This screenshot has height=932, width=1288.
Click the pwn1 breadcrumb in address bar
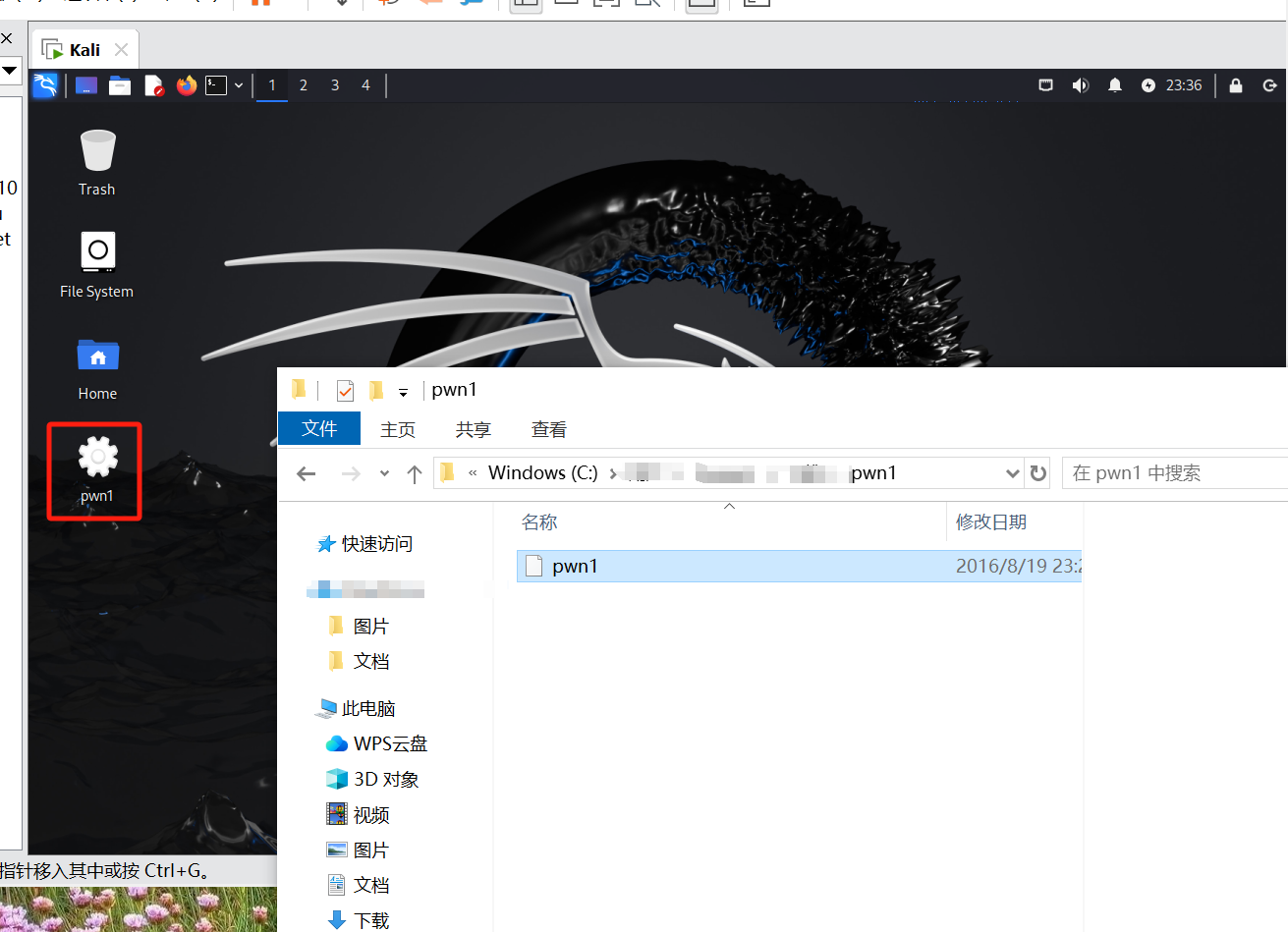[x=873, y=472]
